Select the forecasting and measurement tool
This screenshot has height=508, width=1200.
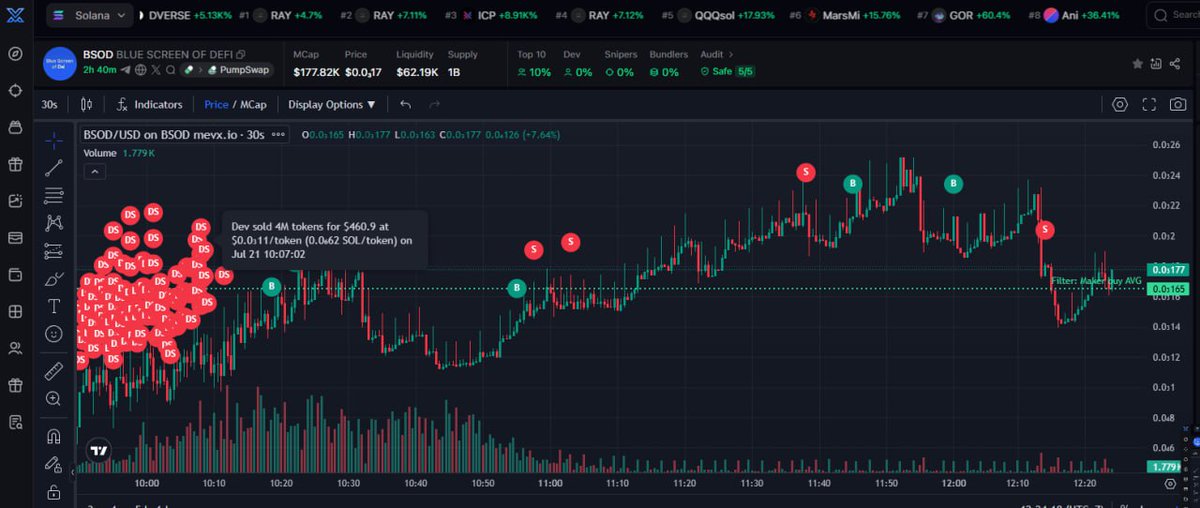pyautogui.click(x=54, y=251)
